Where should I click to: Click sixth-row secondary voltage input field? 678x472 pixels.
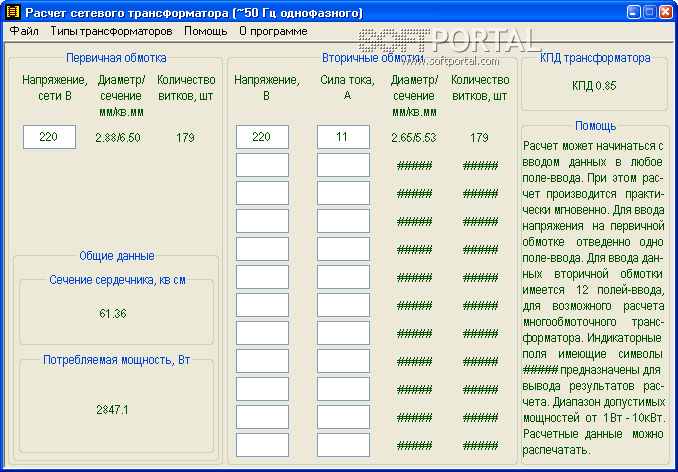[262, 277]
